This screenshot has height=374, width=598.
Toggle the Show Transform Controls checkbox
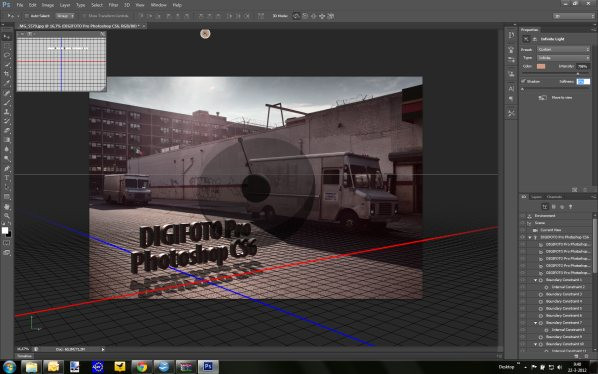(x=85, y=16)
